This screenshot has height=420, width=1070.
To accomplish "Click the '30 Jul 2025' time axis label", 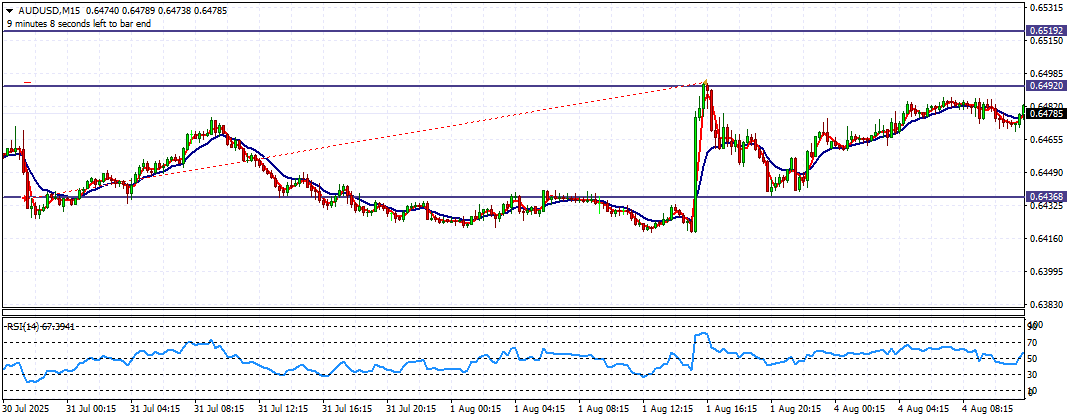I will 27,410.
